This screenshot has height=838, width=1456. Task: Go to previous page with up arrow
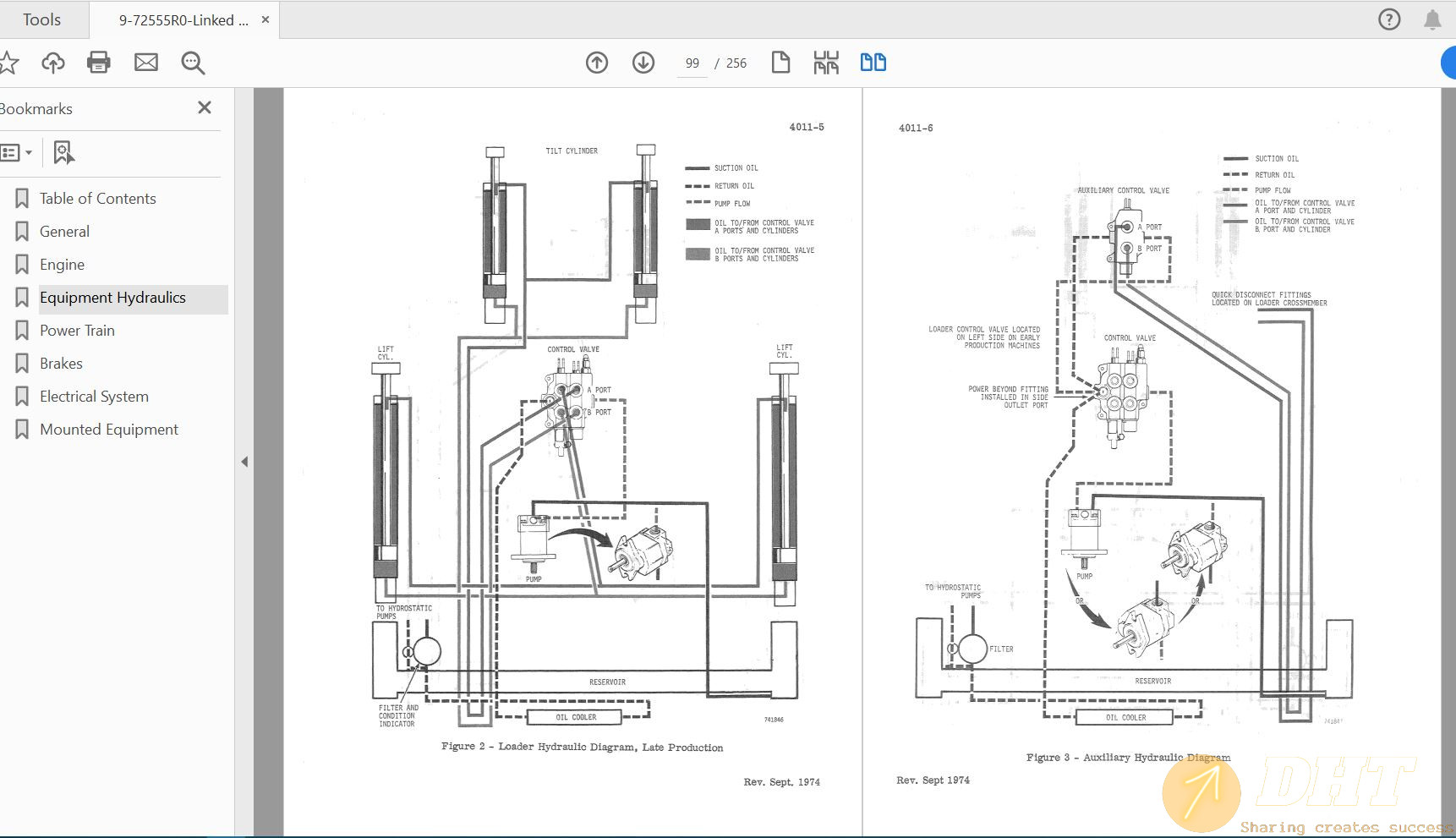point(597,63)
